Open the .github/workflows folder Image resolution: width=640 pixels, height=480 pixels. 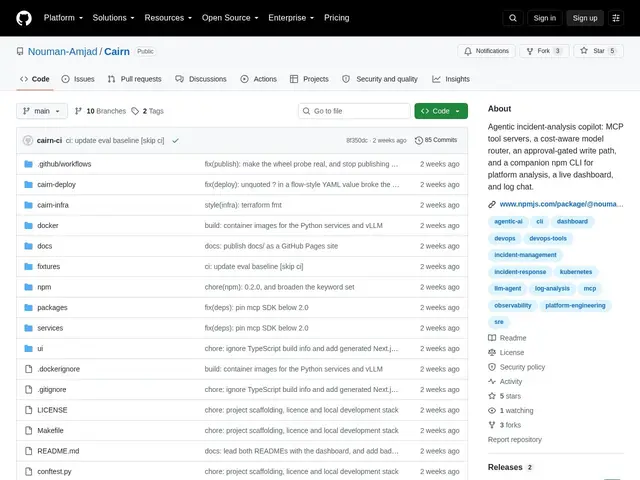coord(64,164)
